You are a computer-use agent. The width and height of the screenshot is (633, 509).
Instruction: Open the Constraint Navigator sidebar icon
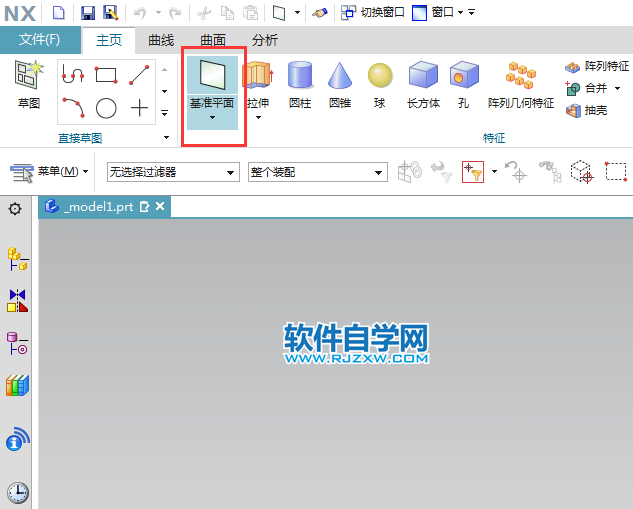pyautogui.click(x=18, y=301)
